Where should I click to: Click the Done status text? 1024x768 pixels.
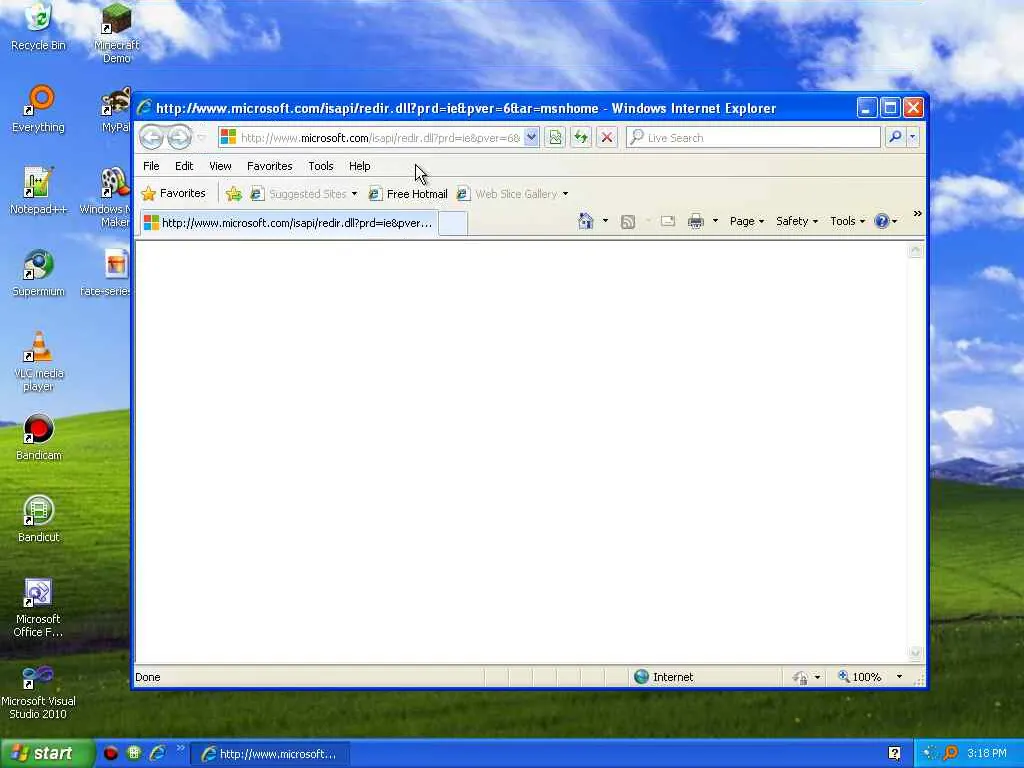(148, 677)
